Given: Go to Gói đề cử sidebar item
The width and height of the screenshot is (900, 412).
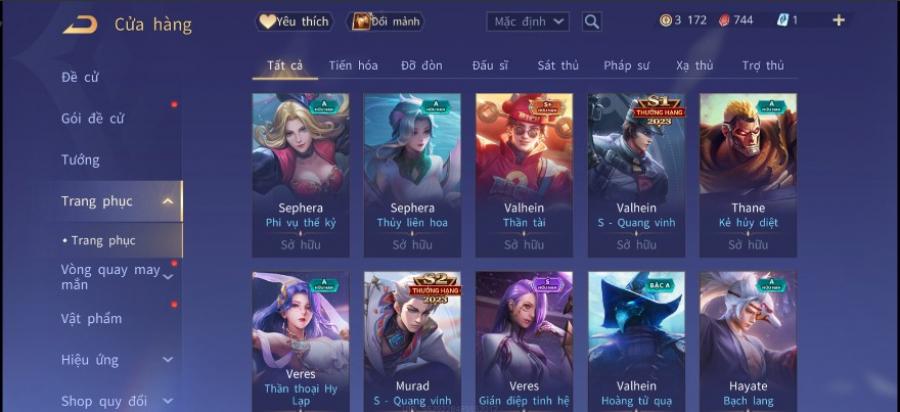Looking at the screenshot, I should tap(92, 119).
